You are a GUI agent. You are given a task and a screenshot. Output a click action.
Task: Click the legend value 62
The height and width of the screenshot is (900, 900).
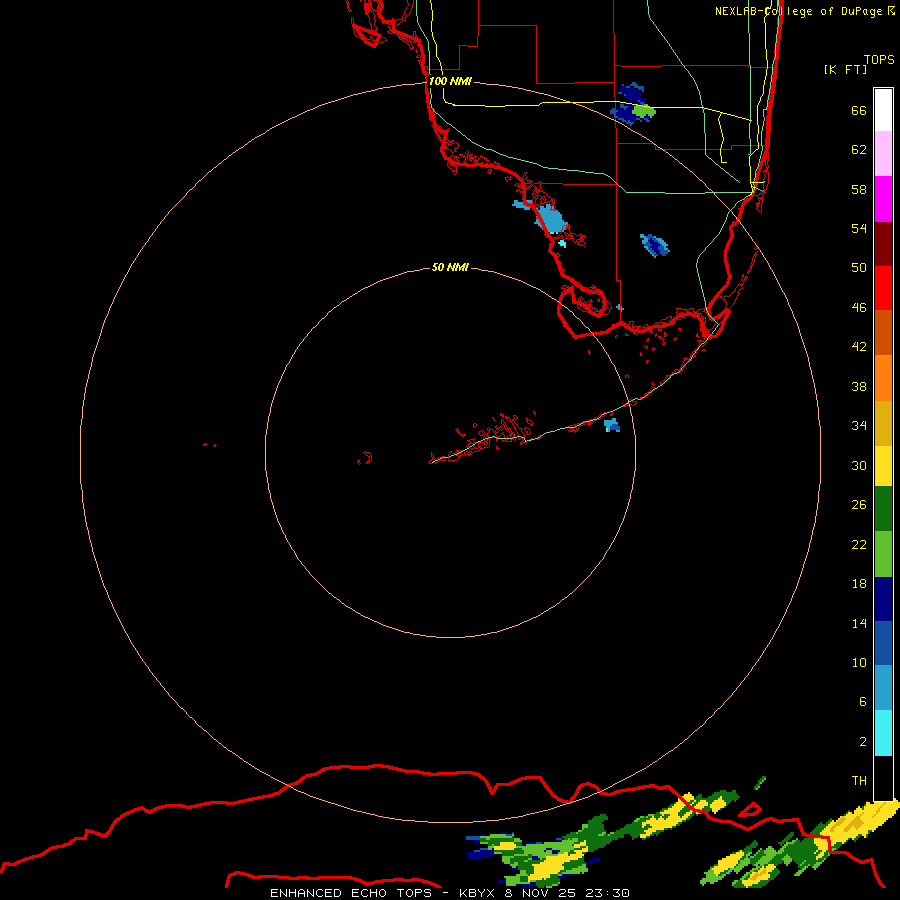coord(859,150)
